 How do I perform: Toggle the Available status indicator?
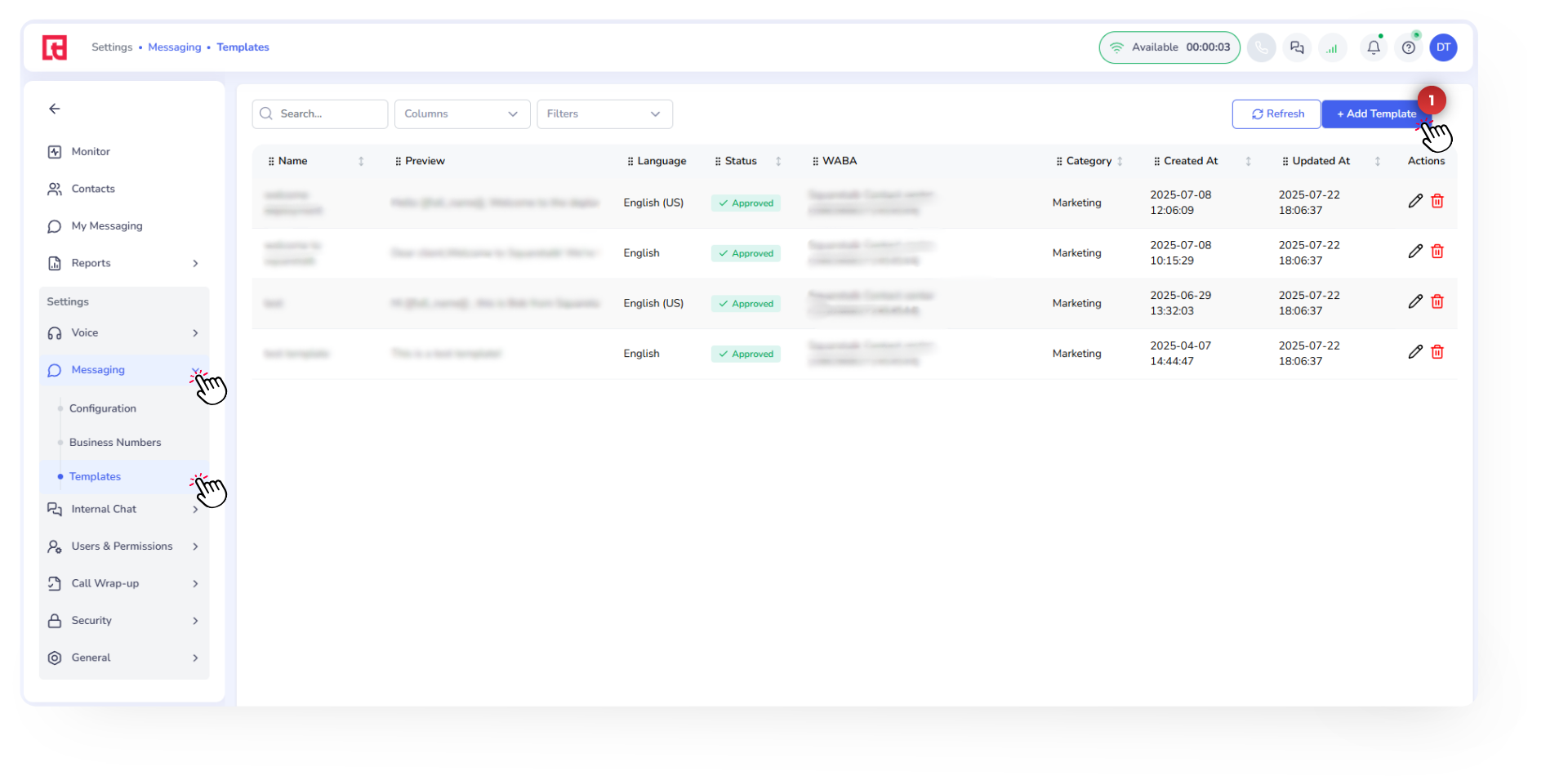tap(1169, 47)
